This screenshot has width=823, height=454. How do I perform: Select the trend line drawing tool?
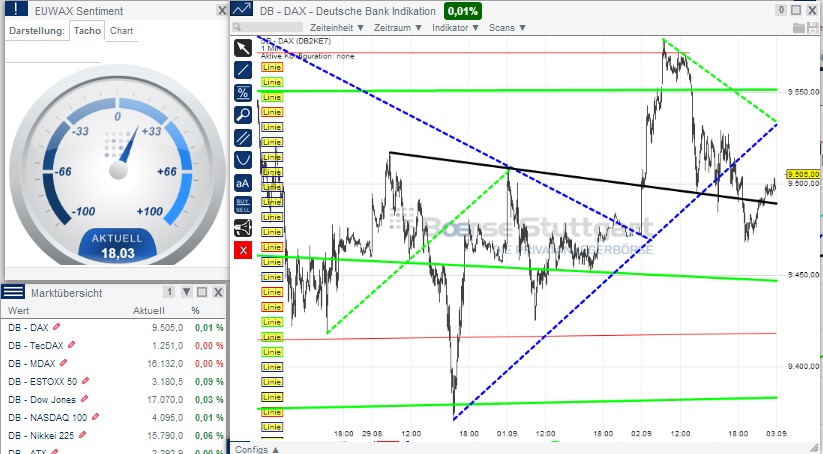243,70
